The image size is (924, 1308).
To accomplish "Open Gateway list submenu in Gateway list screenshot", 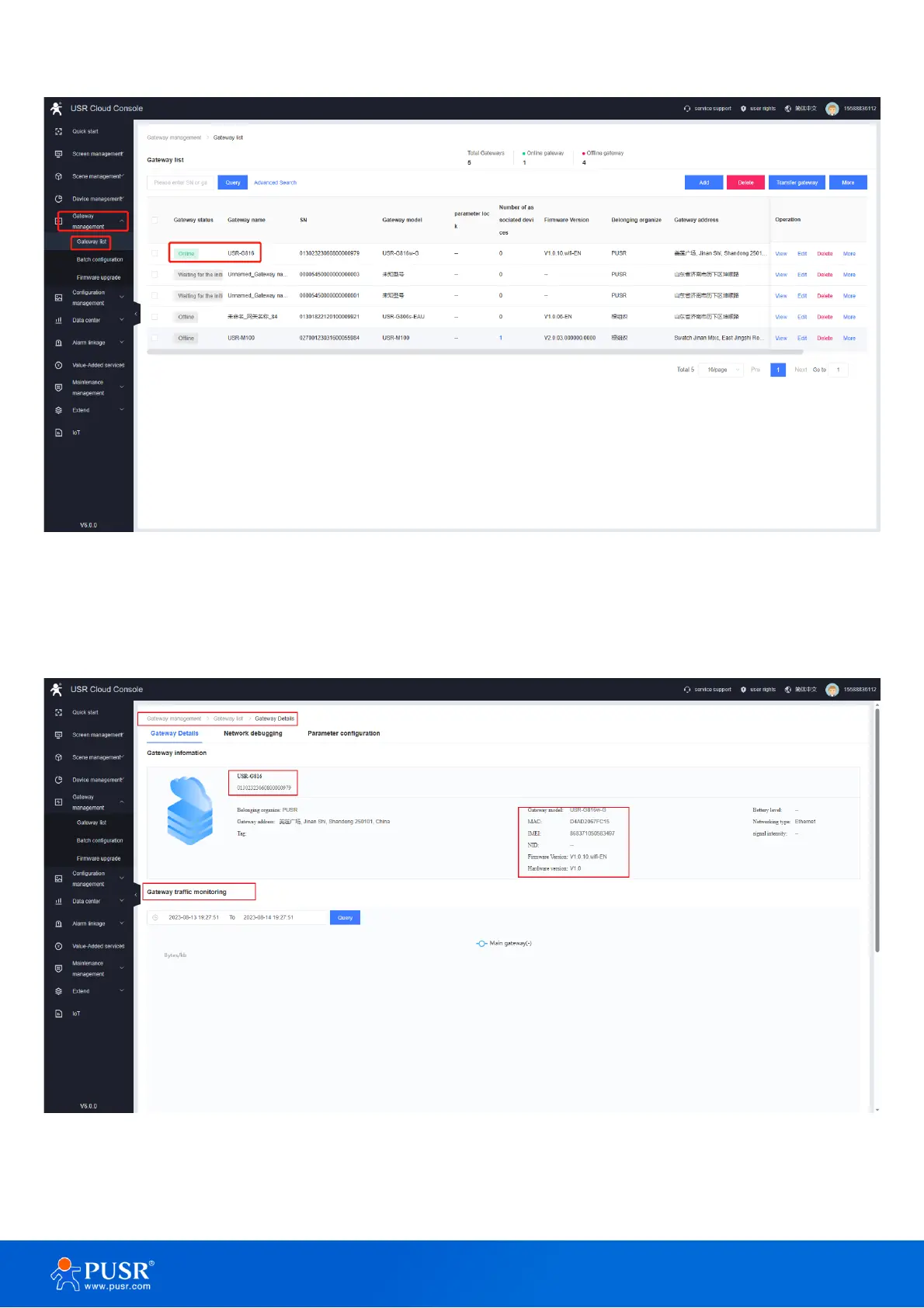I will (x=92, y=242).
